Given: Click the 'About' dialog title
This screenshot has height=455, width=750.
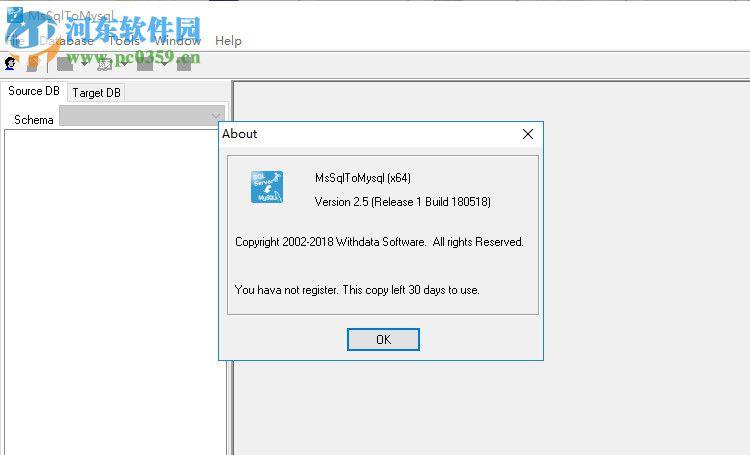Looking at the screenshot, I should (x=240, y=134).
